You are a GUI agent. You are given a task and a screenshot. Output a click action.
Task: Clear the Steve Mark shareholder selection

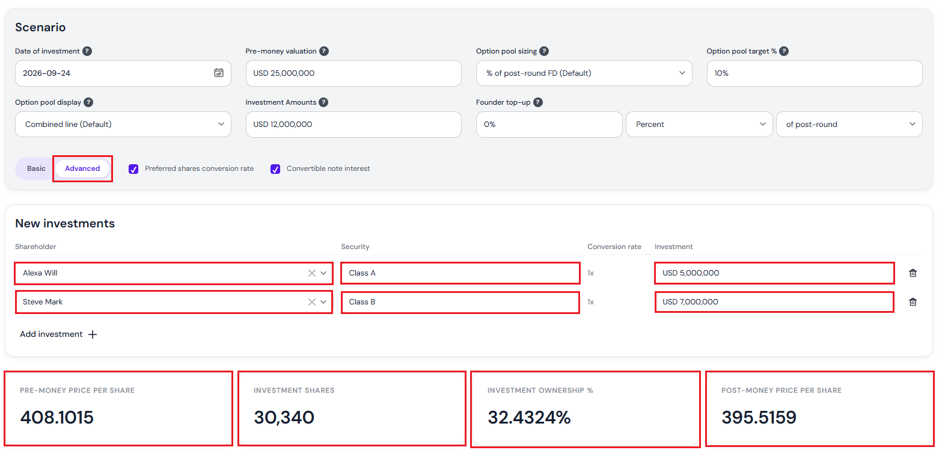click(311, 302)
